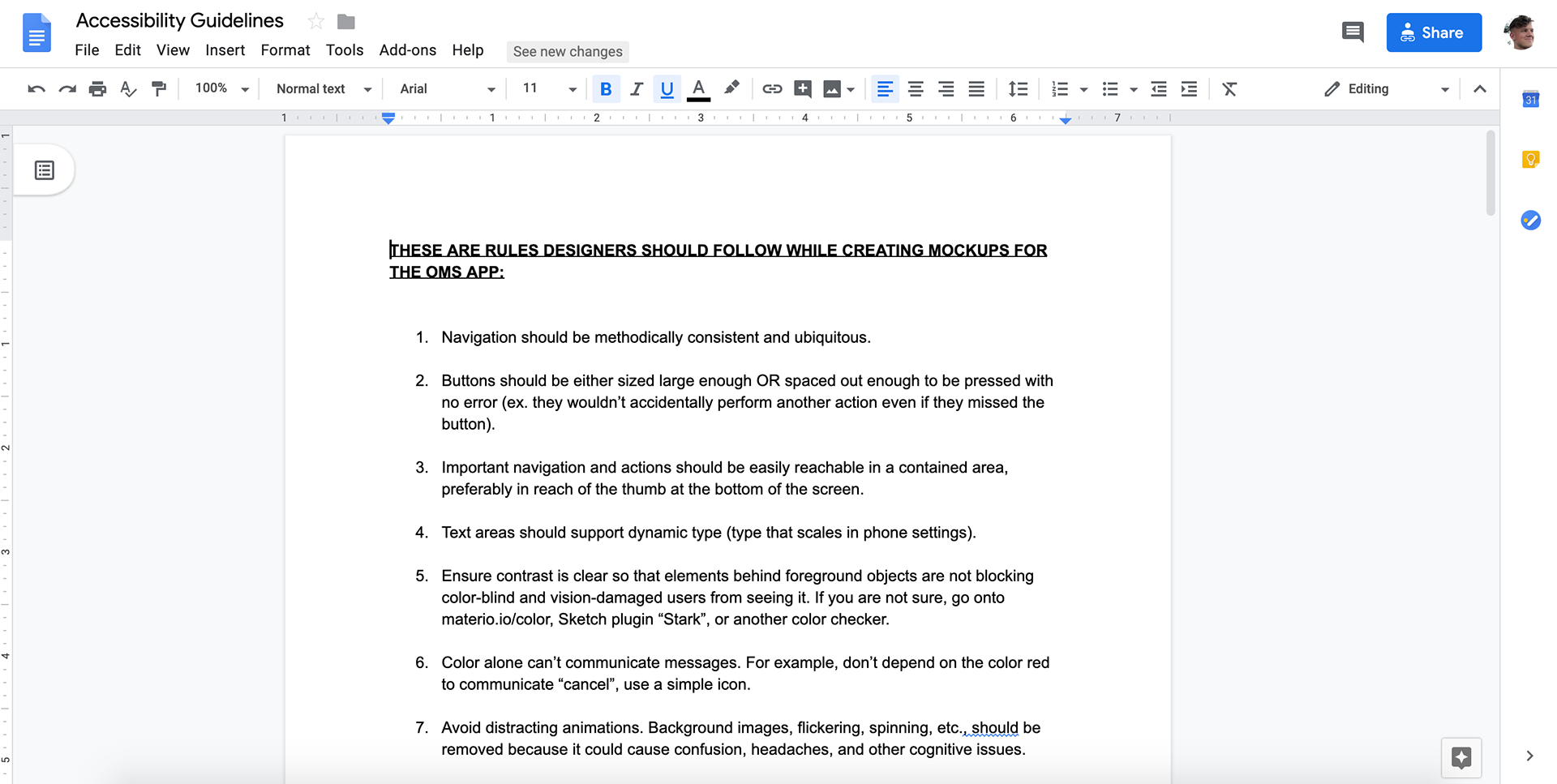Image resolution: width=1557 pixels, height=784 pixels.
Task: Open the Edit menu
Action: click(x=127, y=50)
